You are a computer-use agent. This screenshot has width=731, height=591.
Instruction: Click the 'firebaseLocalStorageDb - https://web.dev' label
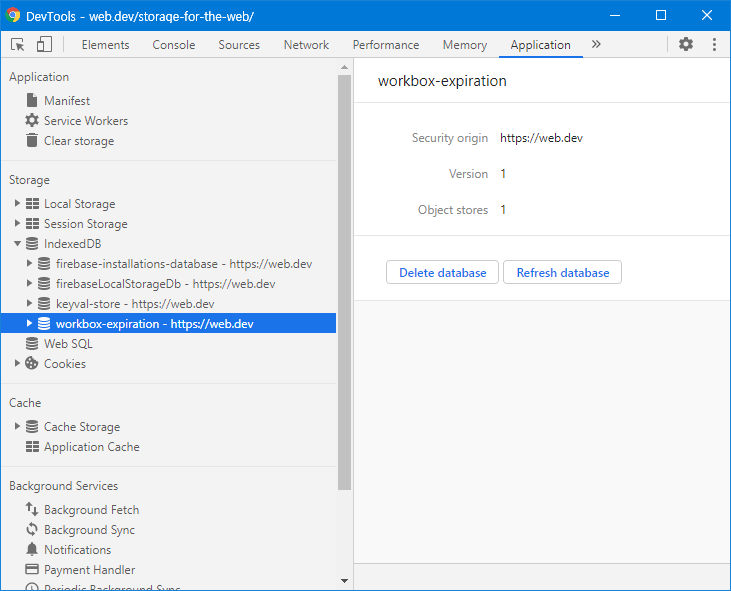coord(166,284)
